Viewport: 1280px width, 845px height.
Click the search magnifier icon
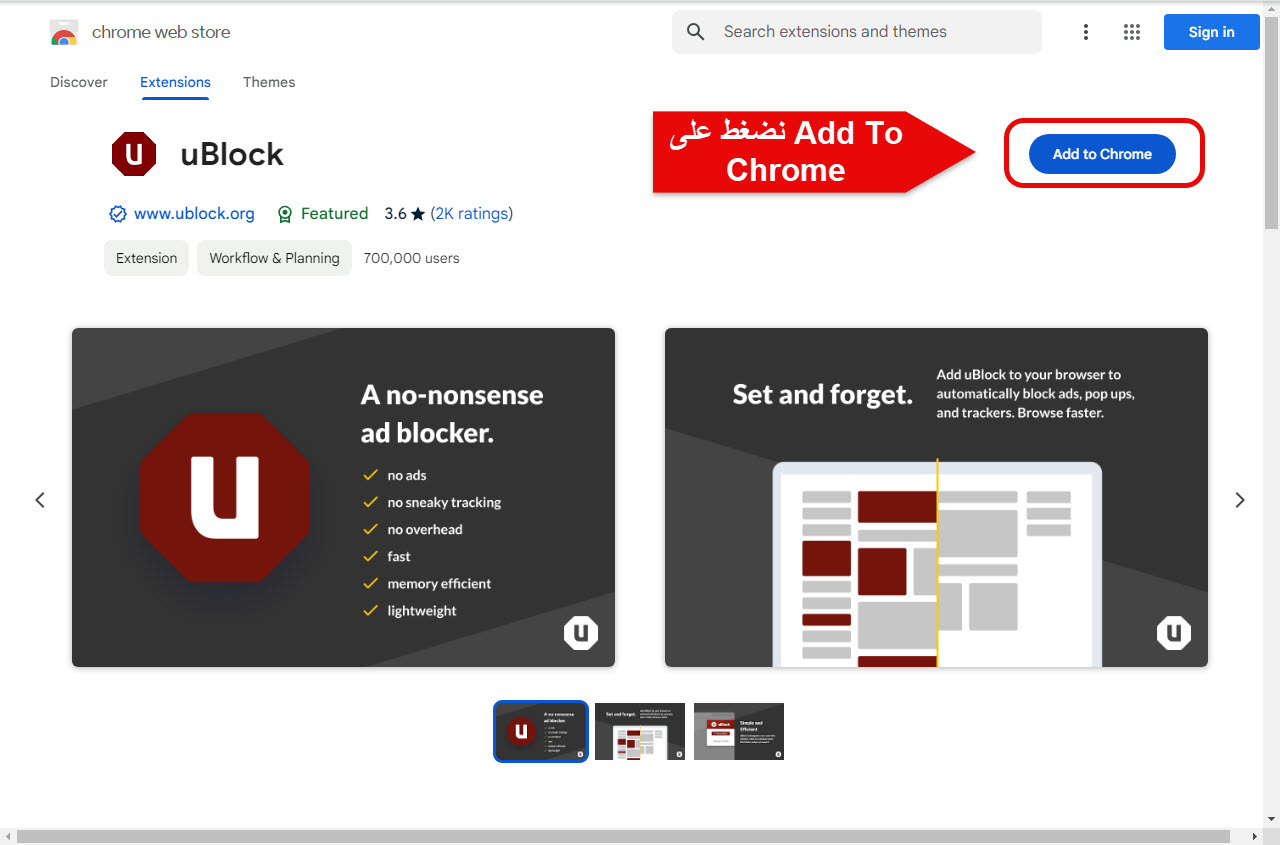696,32
